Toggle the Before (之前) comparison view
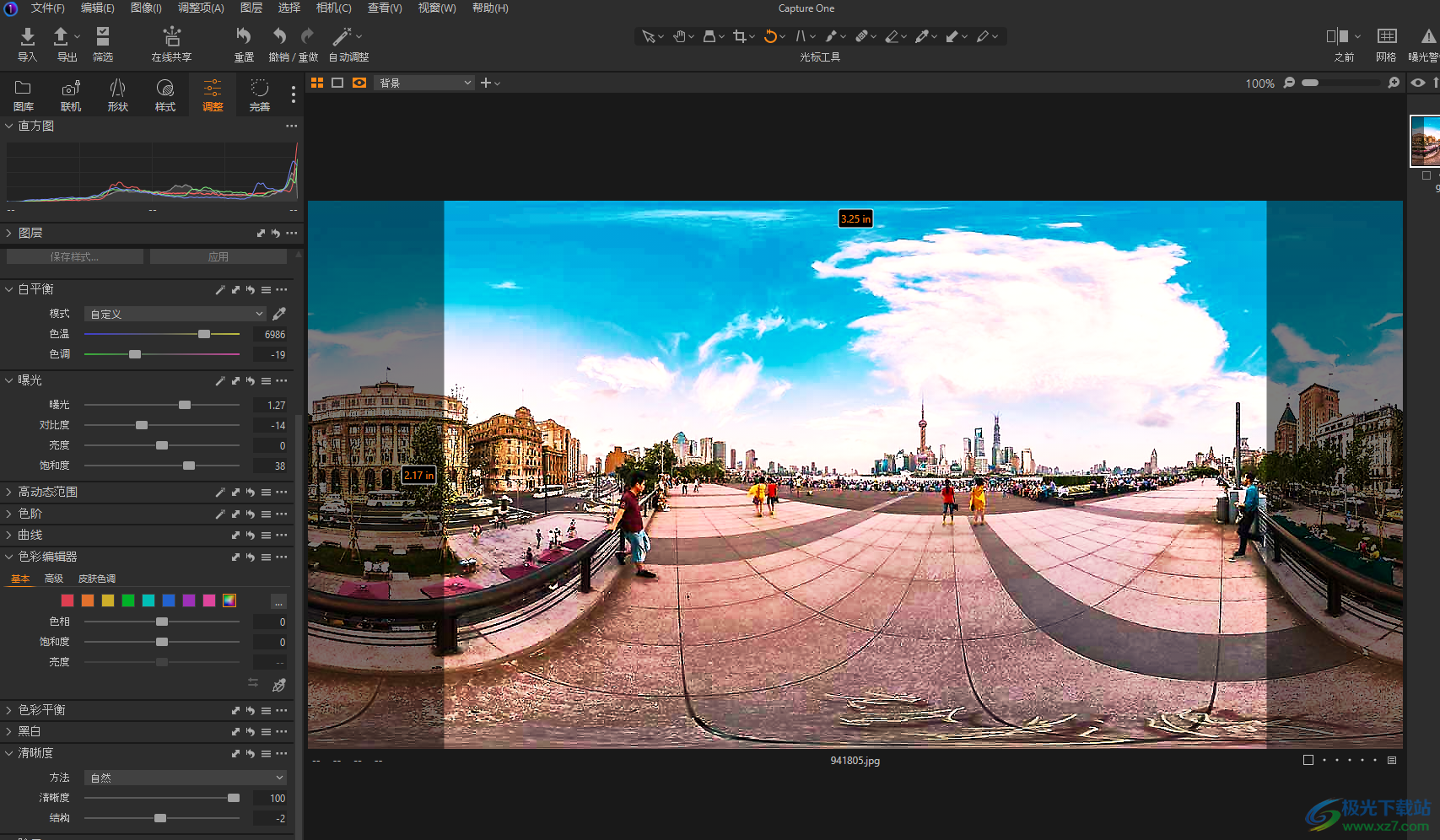Screen dimensions: 1440x840 [1337, 36]
